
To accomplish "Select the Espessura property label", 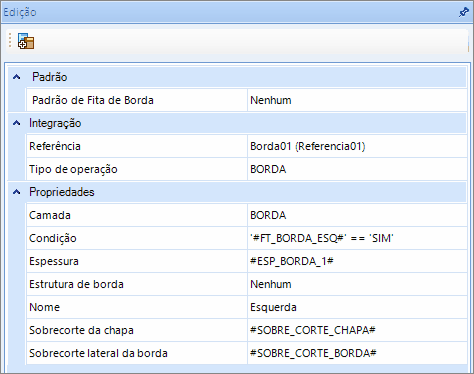I will 54,261.
